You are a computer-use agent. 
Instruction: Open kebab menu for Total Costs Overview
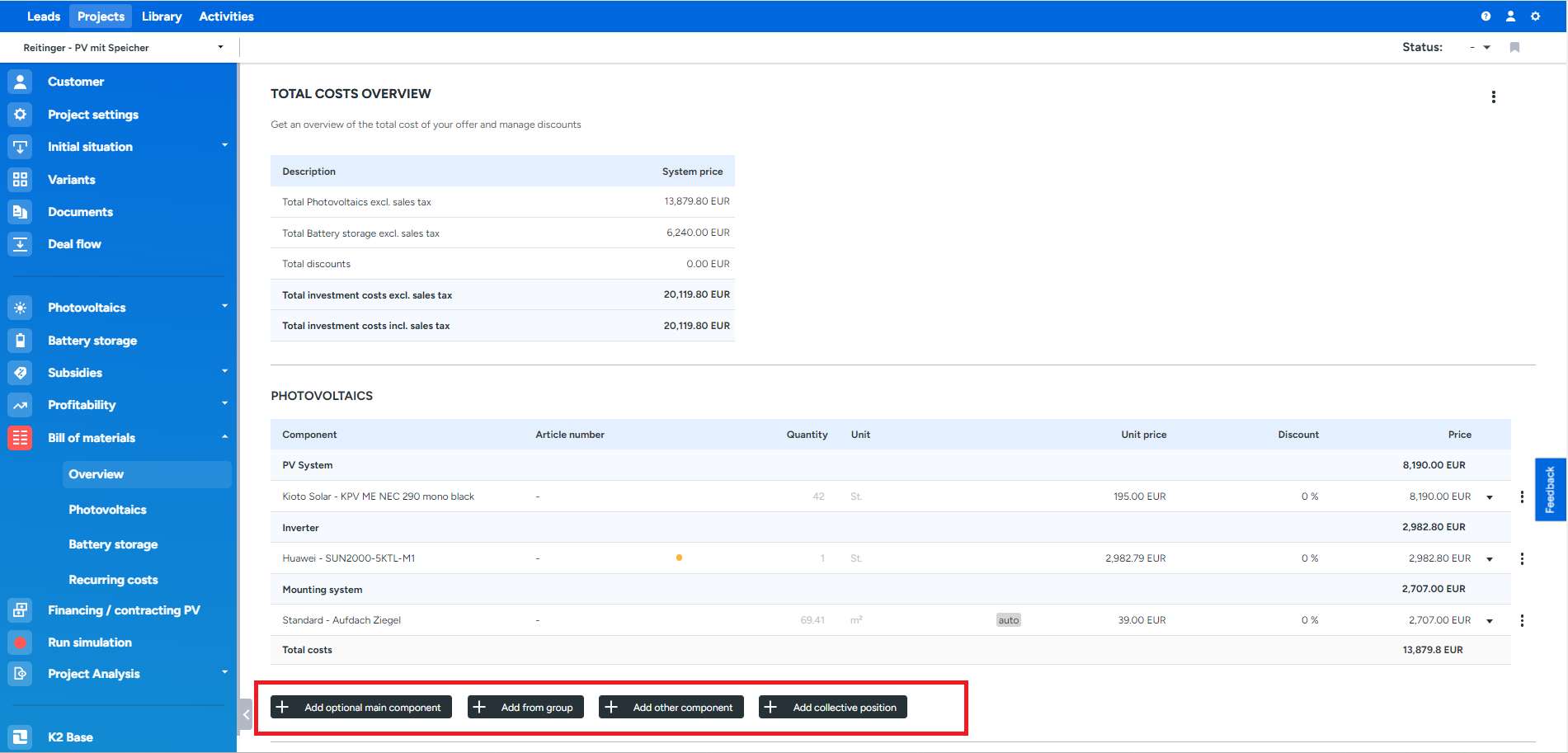1493,97
